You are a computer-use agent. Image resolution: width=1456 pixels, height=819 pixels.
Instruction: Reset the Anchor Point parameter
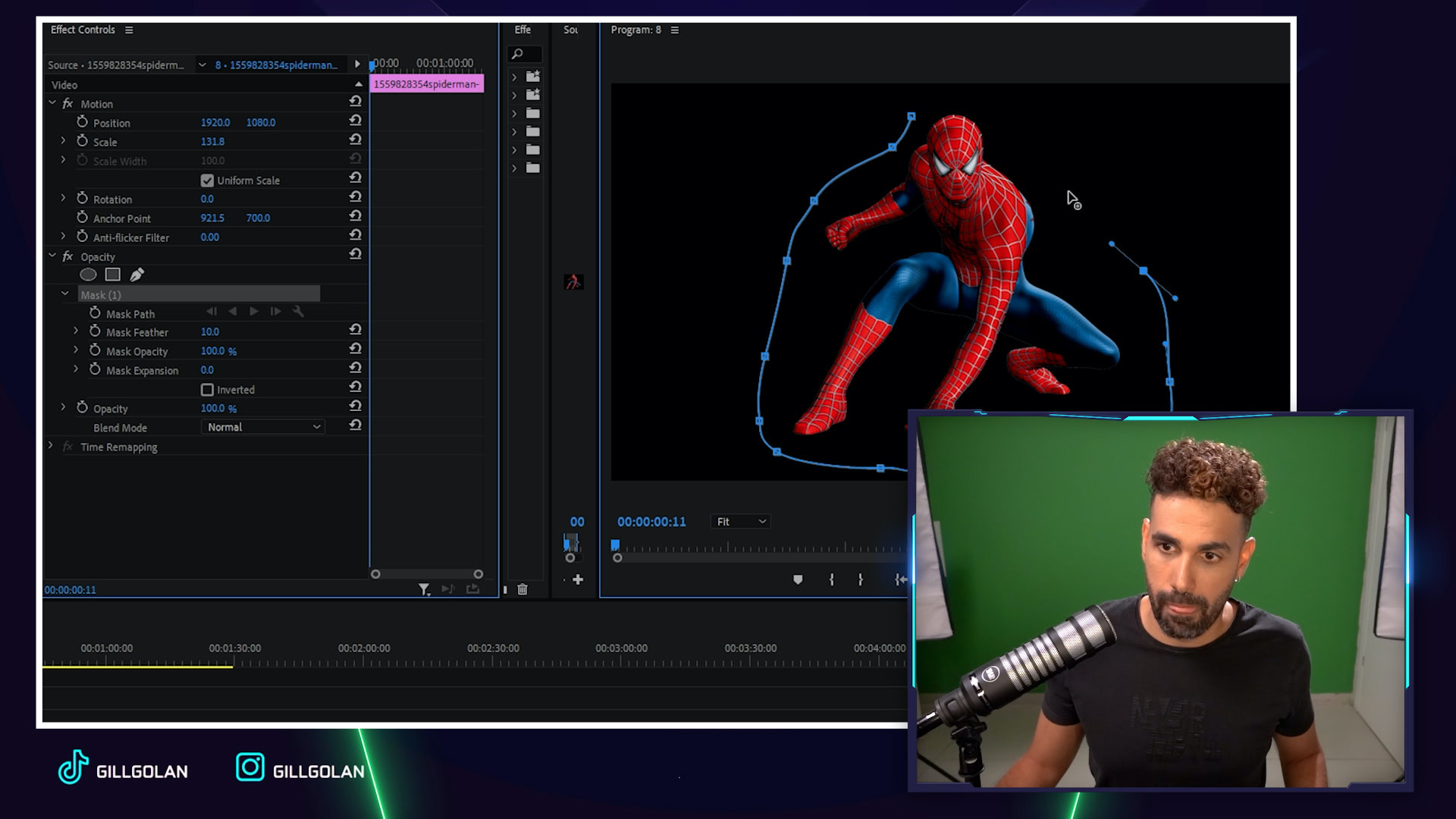click(x=355, y=216)
